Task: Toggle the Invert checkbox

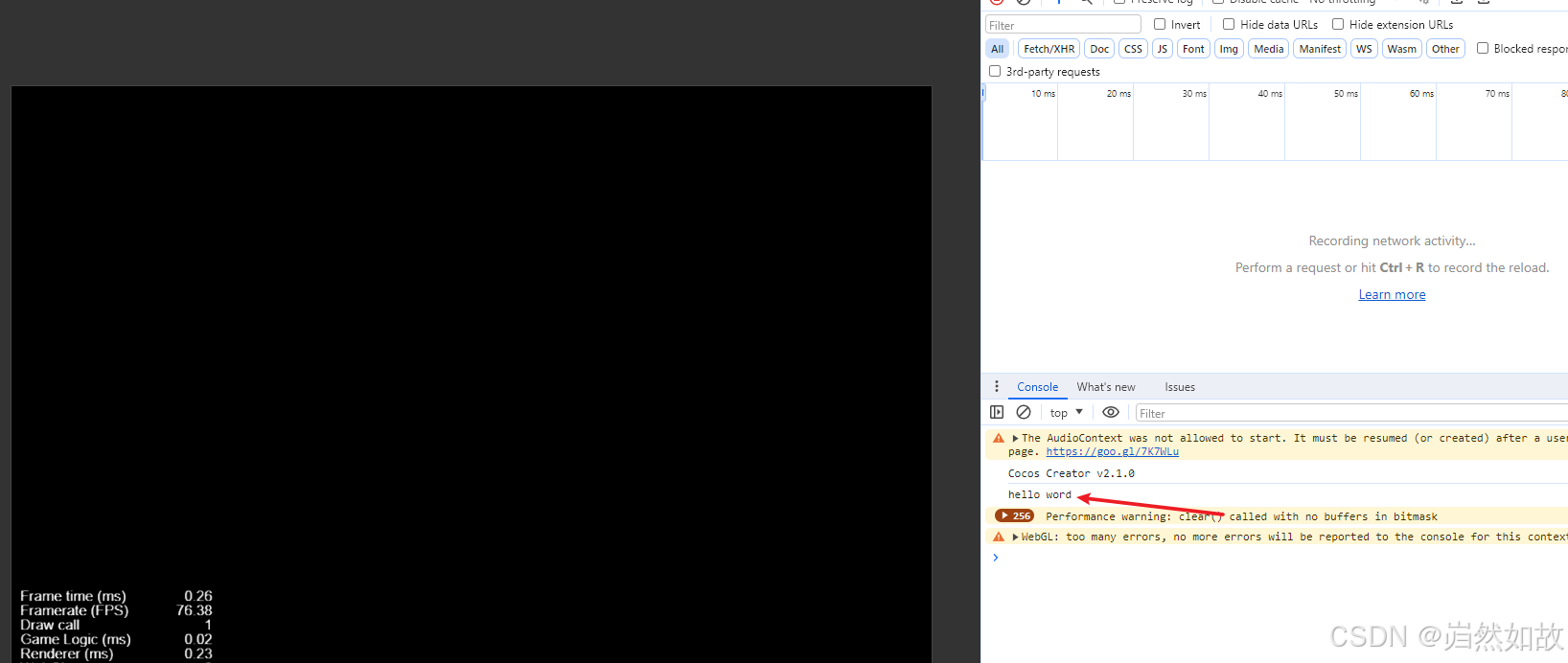Action: point(1160,24)
